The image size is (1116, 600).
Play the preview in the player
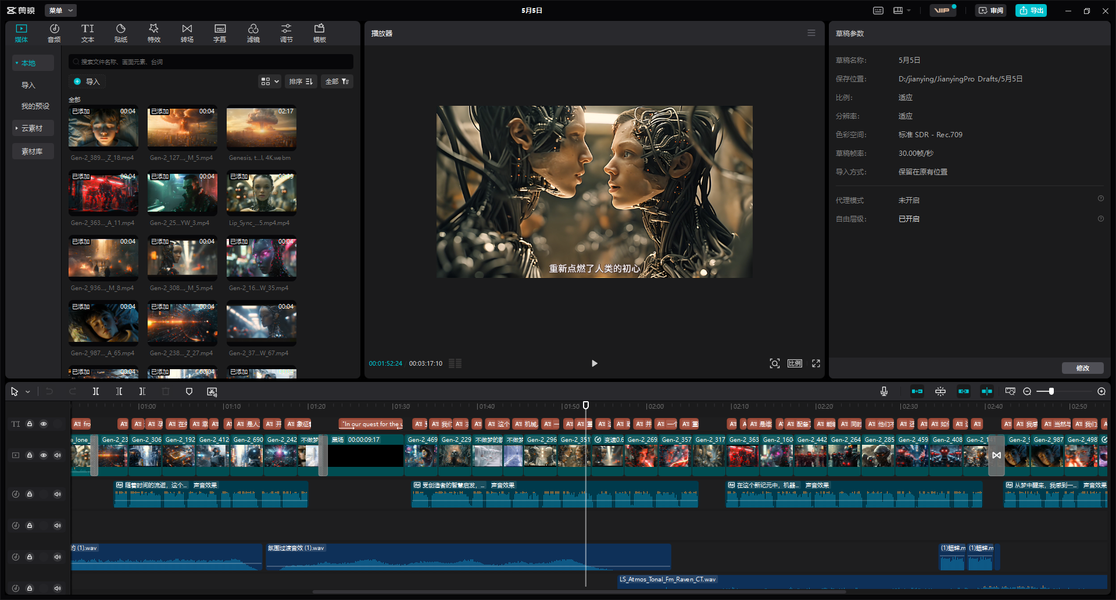click(x=594, y=363)
